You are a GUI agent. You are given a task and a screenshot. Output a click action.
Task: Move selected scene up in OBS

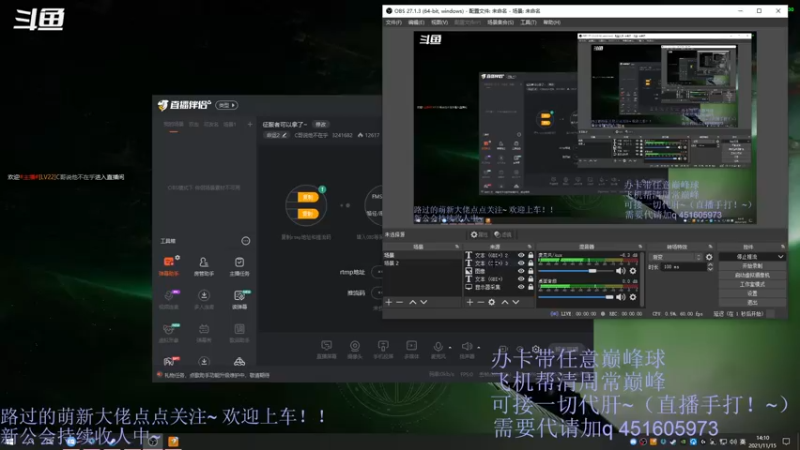(413, 303)
